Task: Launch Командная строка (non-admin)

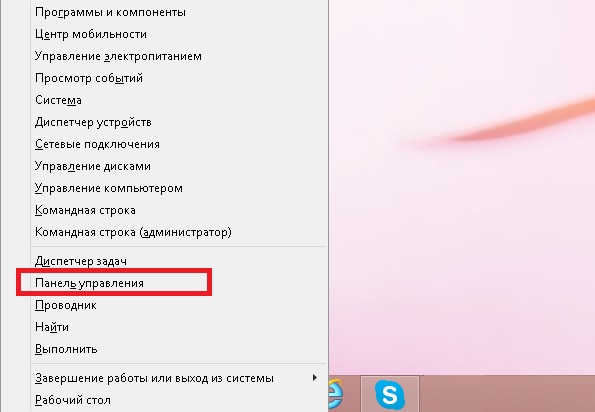Action: (178, 210)
